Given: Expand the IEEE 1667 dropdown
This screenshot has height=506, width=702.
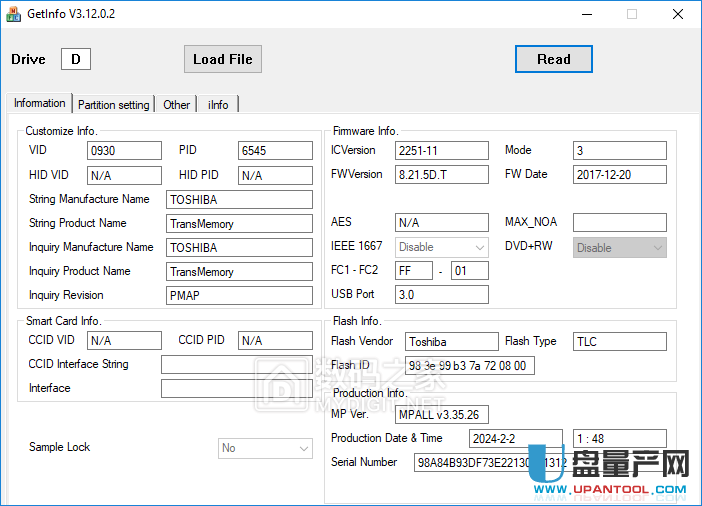Looking at the screenshot, I should [442, 247].
